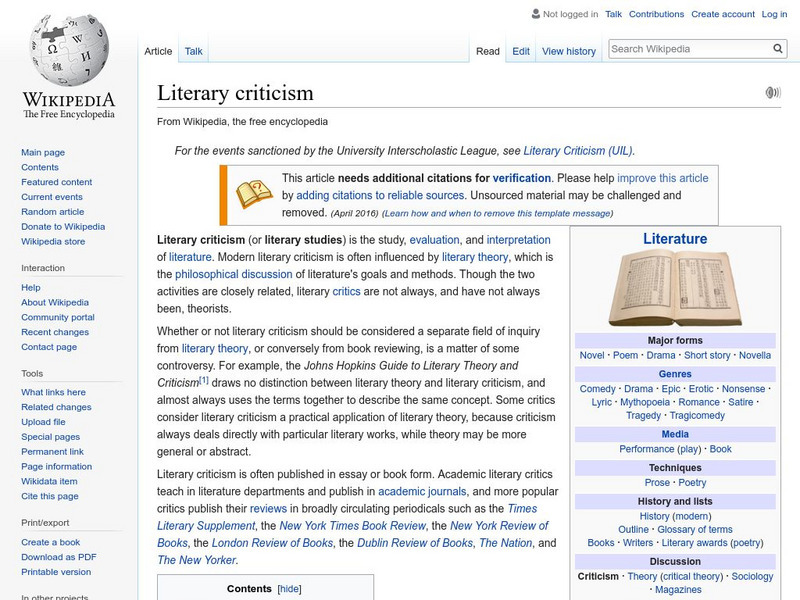Select the Read view tab
Viewport: 800px width, 600px height.
[x=488, y=51]
